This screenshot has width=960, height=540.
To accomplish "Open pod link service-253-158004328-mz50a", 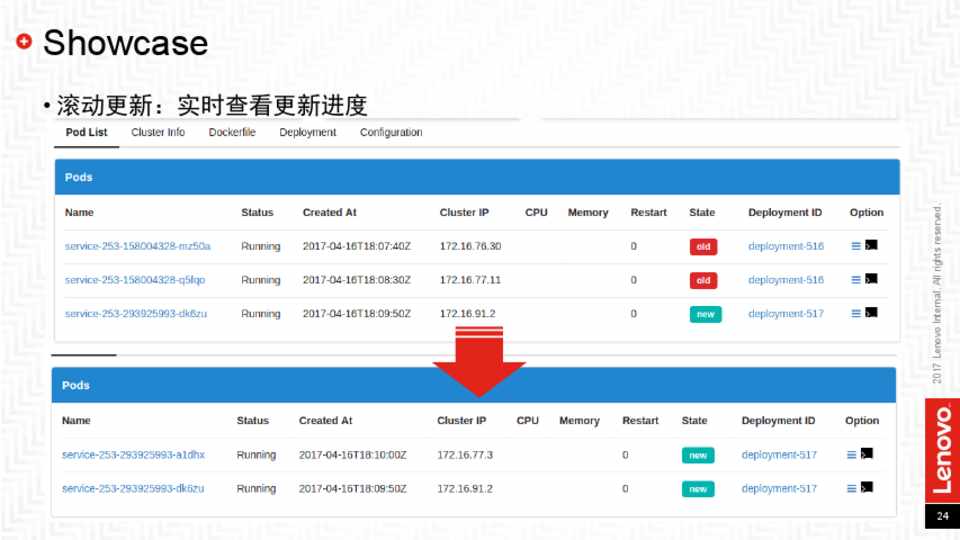I will pos(138,246).
